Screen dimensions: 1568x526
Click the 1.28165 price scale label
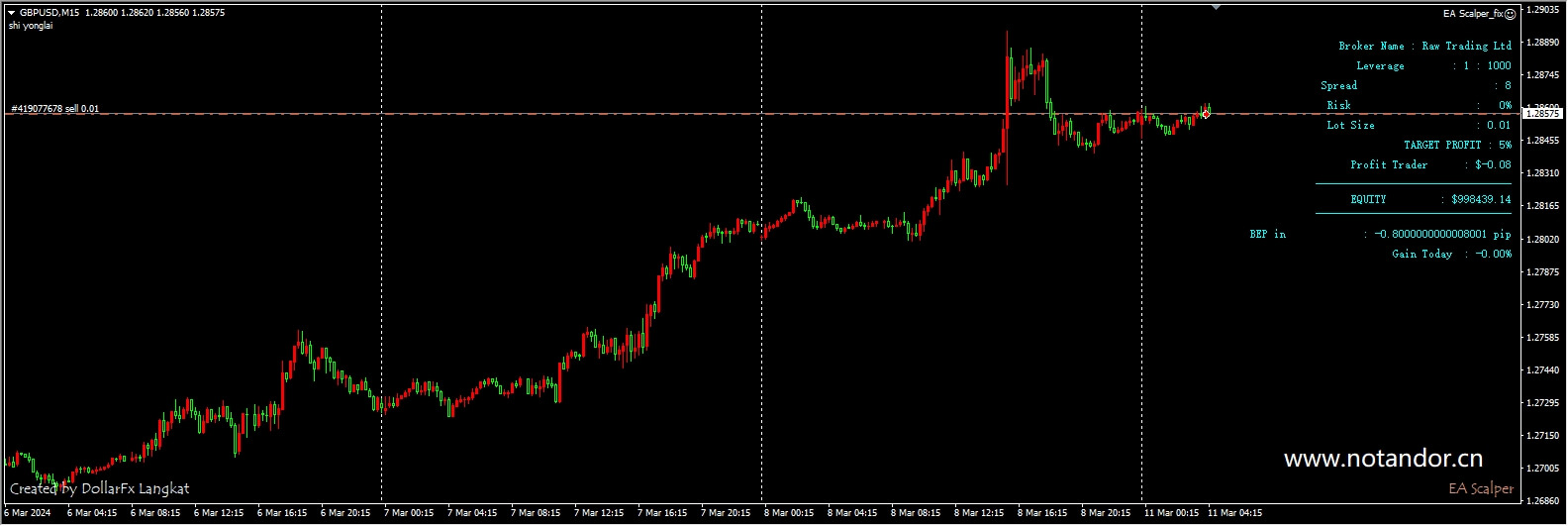[1544, 206]
